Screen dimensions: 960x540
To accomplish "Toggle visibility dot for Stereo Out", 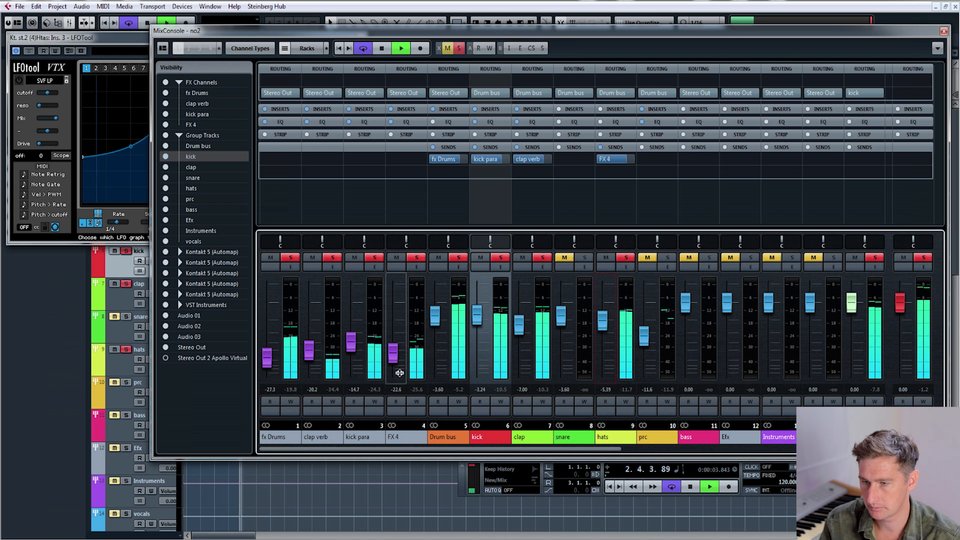I will tap(165, 347).
